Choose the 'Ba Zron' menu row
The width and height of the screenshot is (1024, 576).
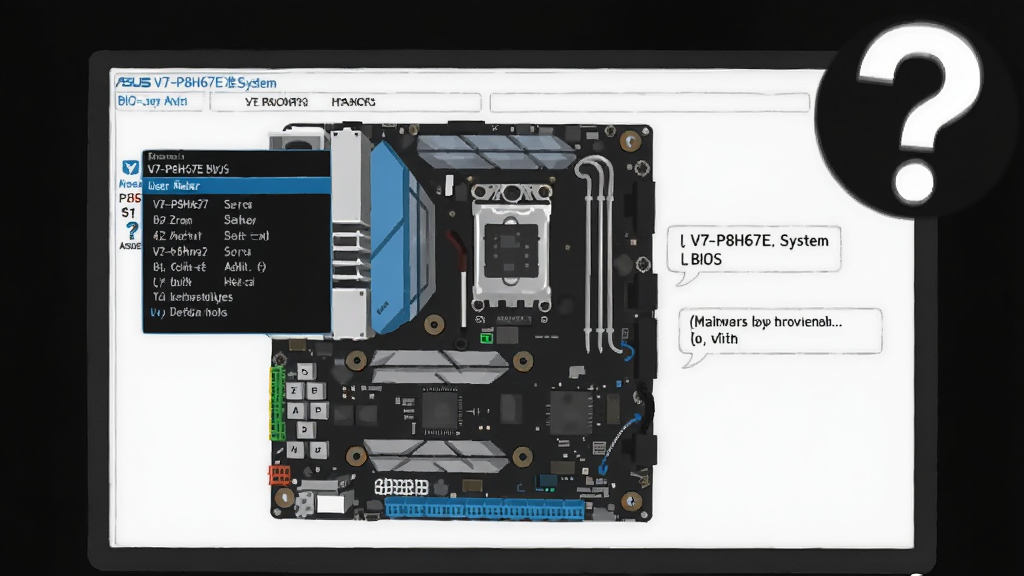[237, 220]
